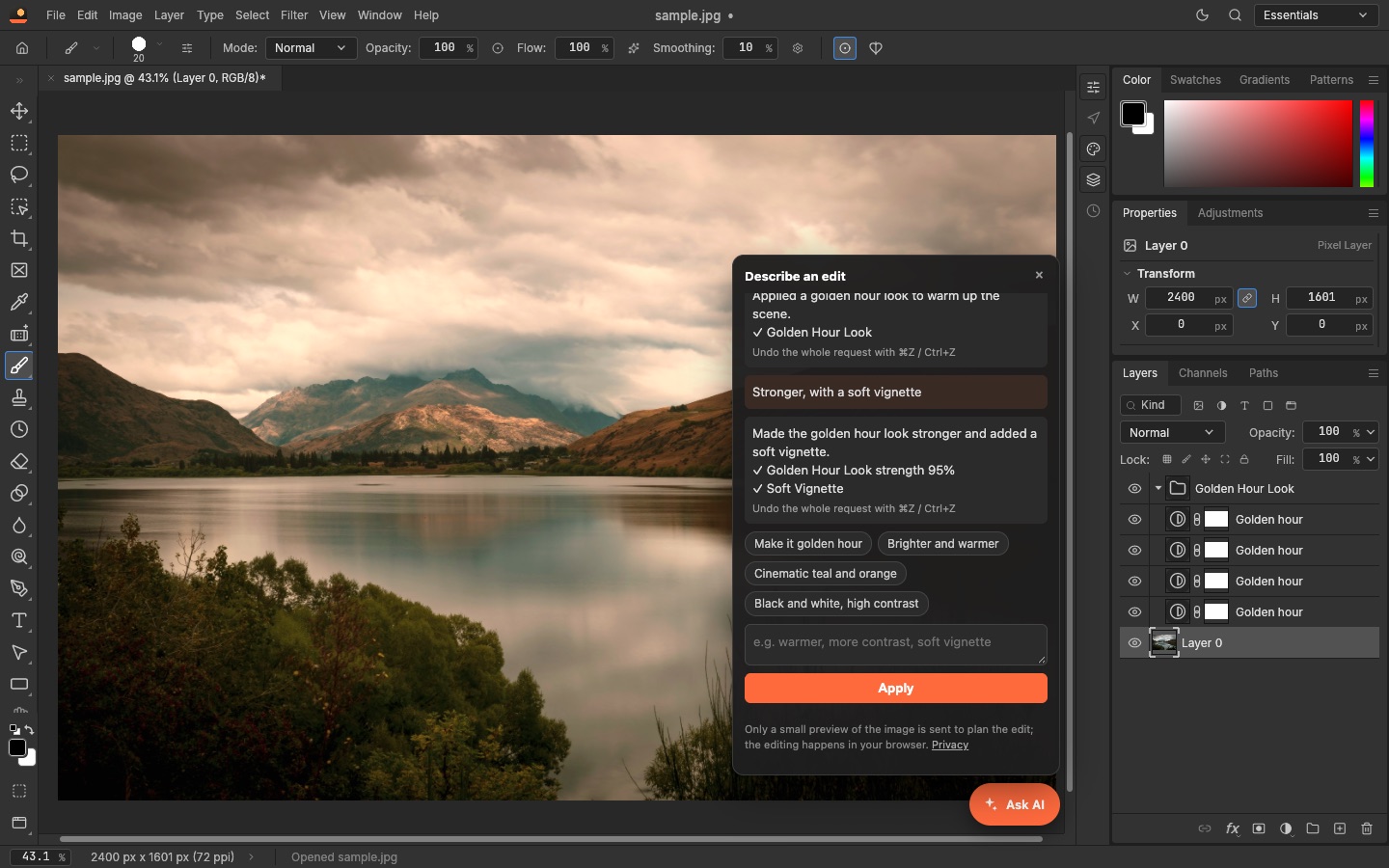1389x868 pixels.
Task: Open the search icon in top bar
Action: point(1235,15)
